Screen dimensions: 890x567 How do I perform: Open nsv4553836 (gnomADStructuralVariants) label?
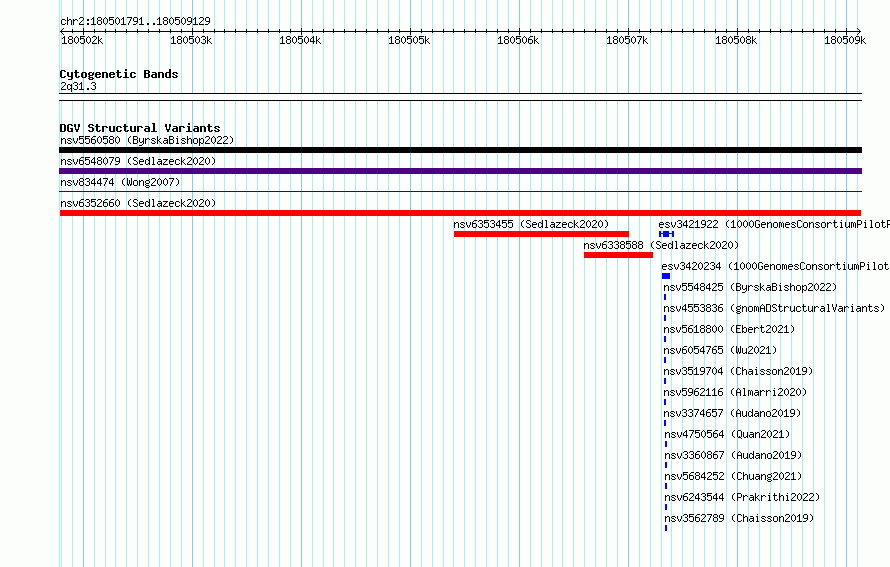point(774,308)
